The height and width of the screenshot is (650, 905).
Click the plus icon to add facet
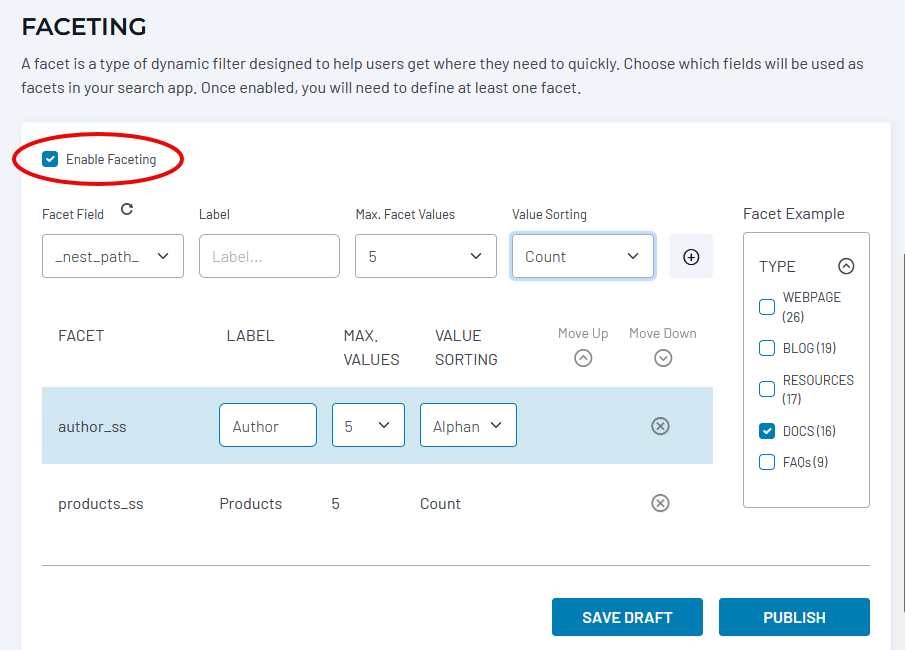(x=690, y=257)
